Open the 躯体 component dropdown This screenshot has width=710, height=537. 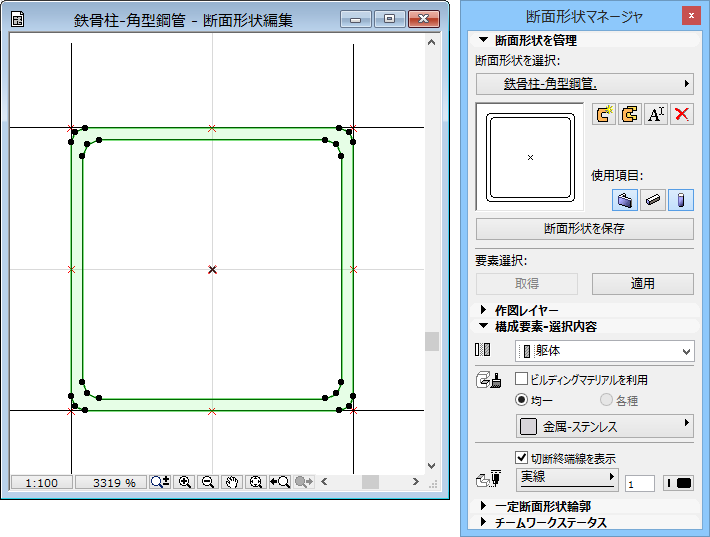[604, 351]
